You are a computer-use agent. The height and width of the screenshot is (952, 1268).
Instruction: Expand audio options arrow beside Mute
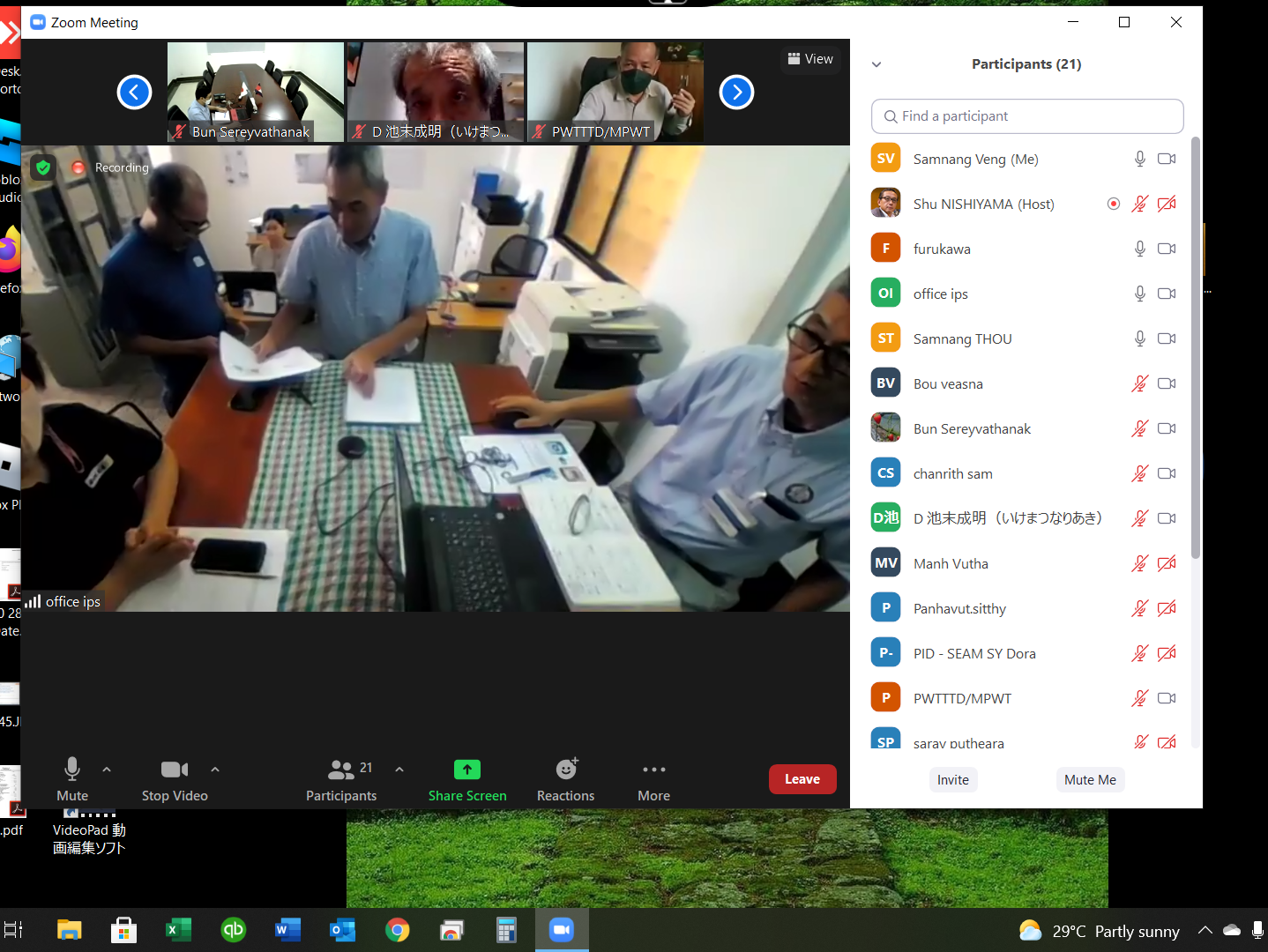pyautogui.click(x=107, y=770)
